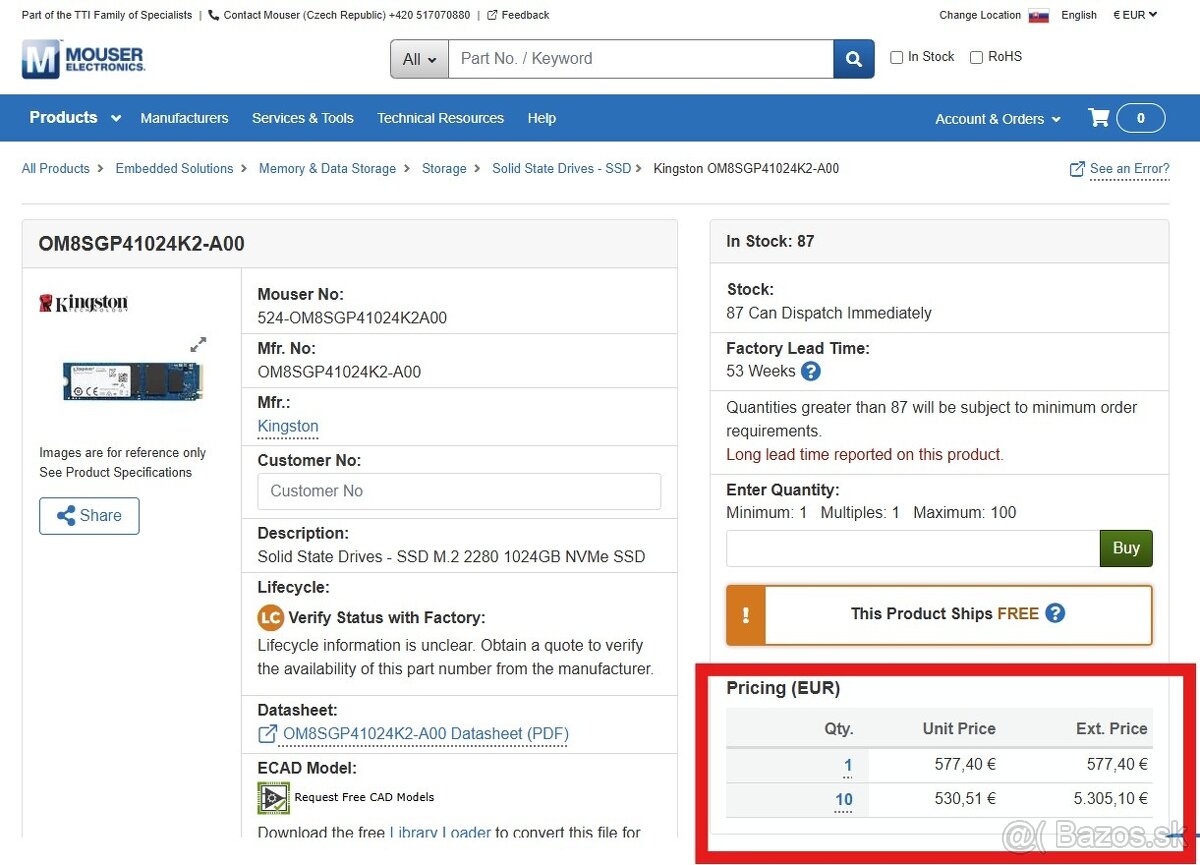Screen dimensions: 1200x865
Task: Click the green Buy button
Action: pyautogui.click(x=1126, y=548)
